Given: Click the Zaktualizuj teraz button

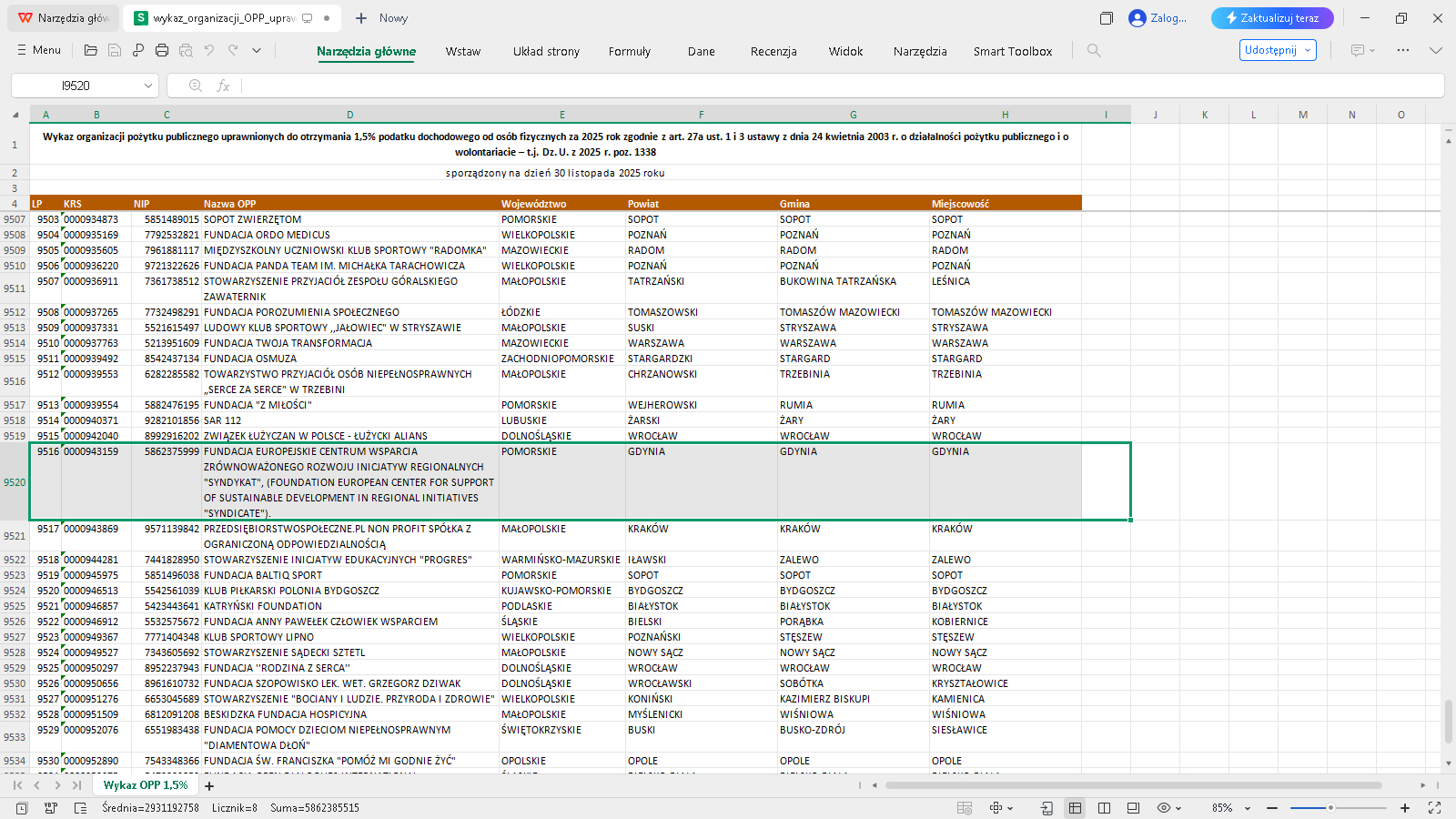Looking at the screenshot, I should click(x=1271, y=18).
